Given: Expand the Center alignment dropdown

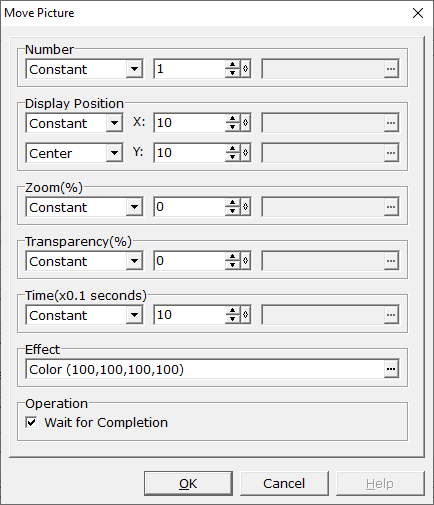Looking at the screenshot, I should click(114, 153).
